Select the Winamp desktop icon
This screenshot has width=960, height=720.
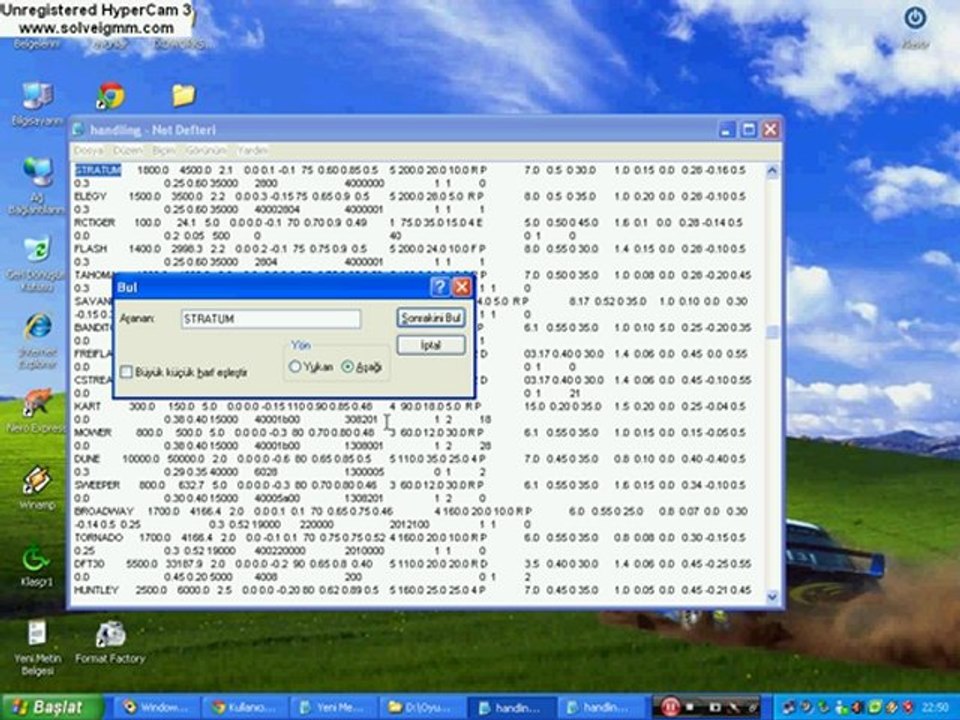pyautogui.click(x=37, y=488)
